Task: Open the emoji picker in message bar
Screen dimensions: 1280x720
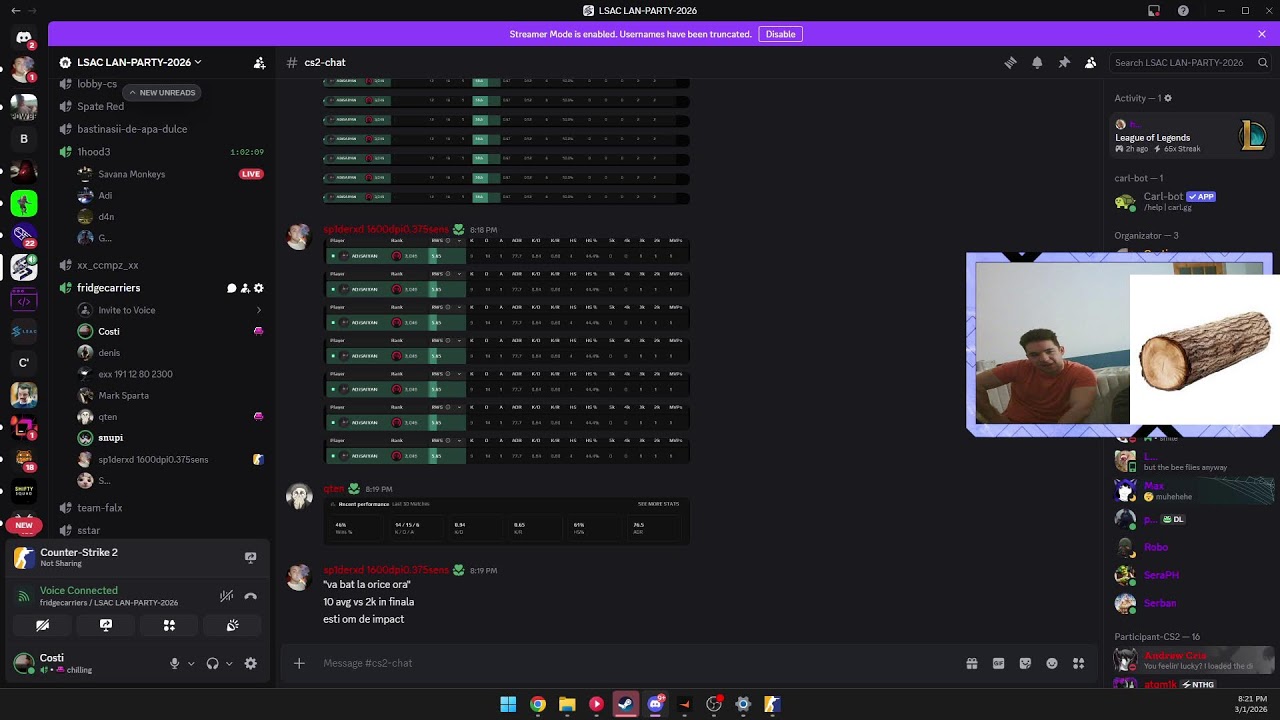Action: 1052,663
